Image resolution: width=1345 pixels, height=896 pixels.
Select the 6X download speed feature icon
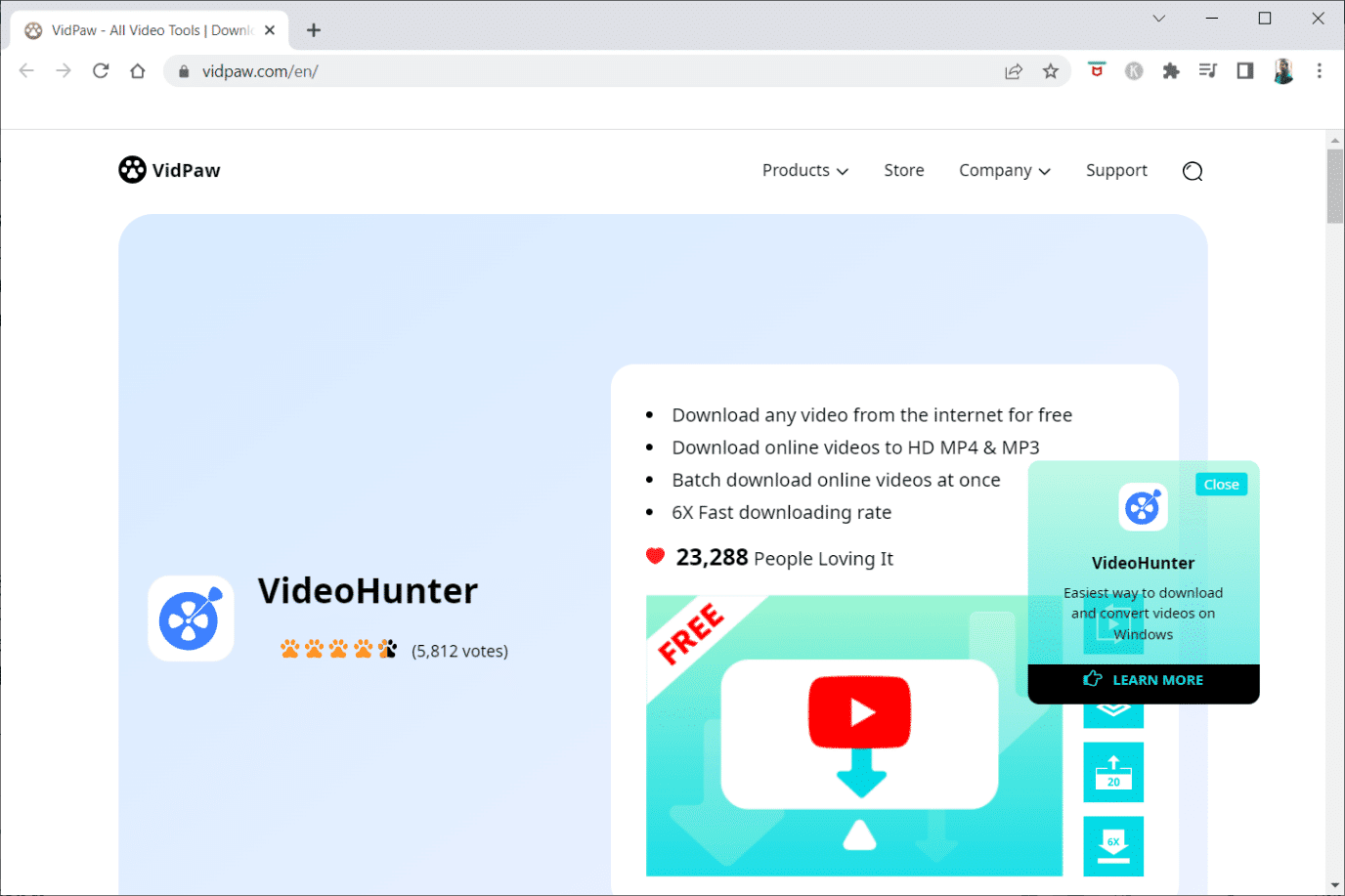pyautogui.click(x=1113, y=846)
